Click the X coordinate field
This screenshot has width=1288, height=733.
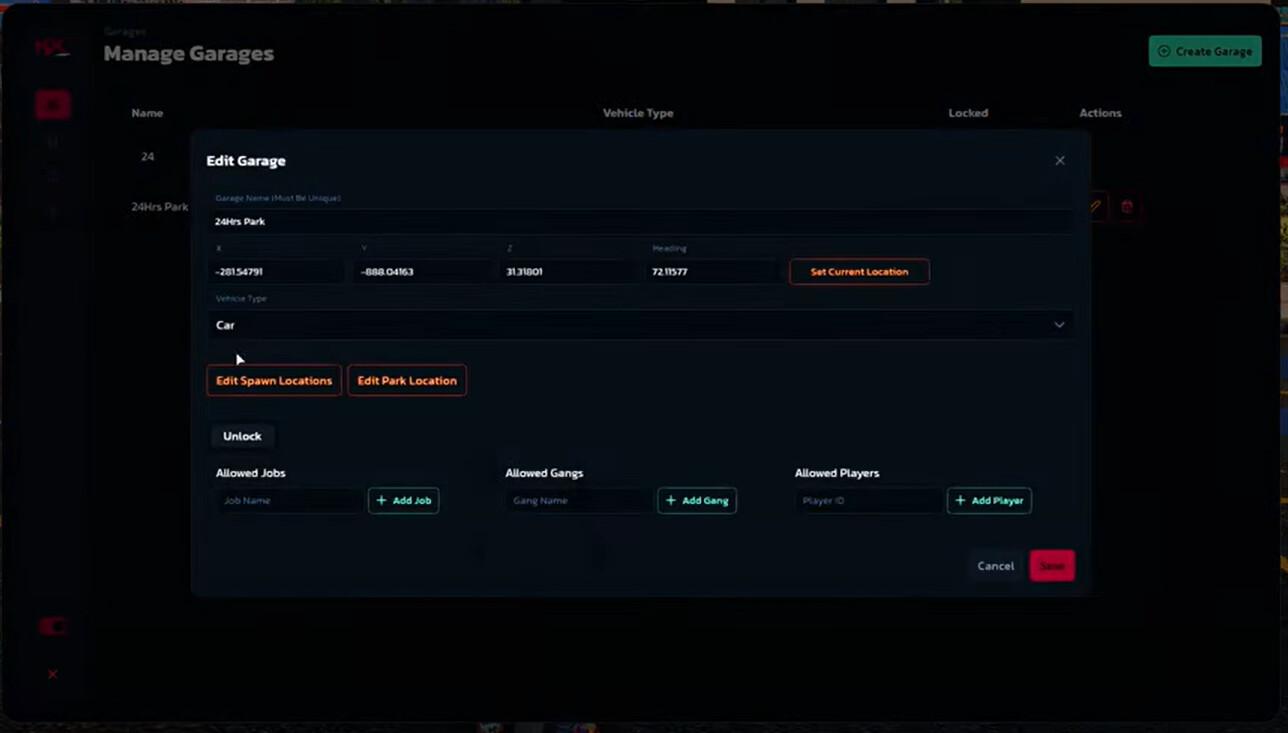click(277, 271)
